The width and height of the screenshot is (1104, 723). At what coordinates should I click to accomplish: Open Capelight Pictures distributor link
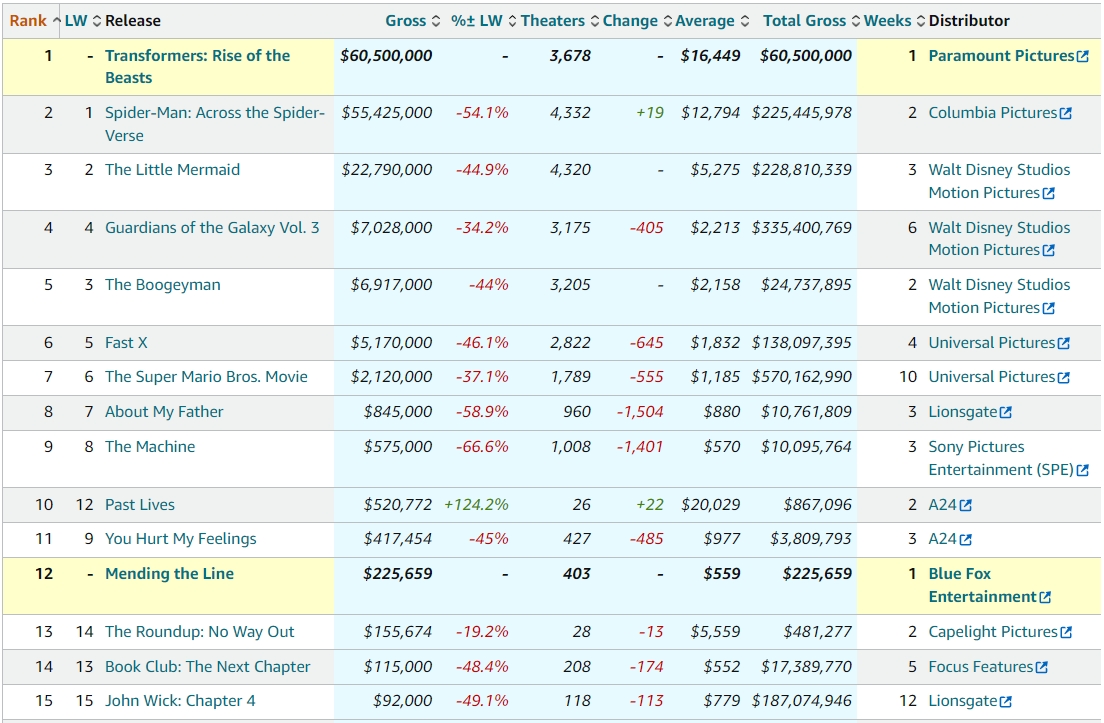[993, 631]
